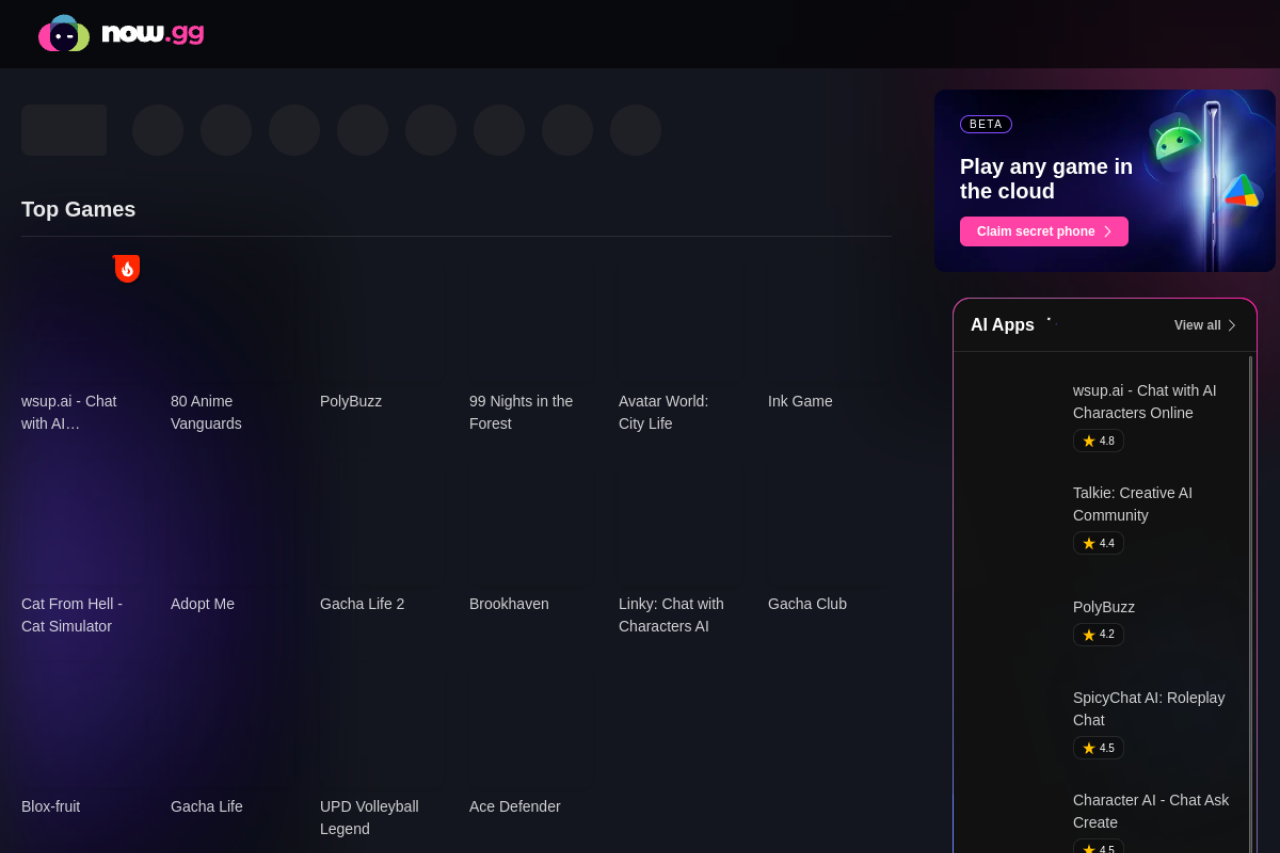
Task: Click the Top Games heading
Action: [78, 209]
